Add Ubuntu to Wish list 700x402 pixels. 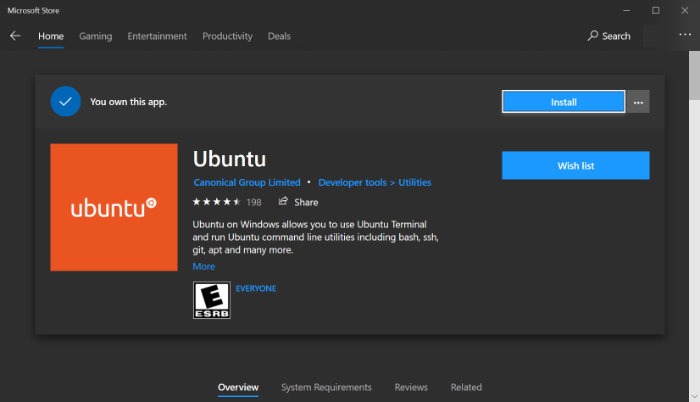[575, 165]
